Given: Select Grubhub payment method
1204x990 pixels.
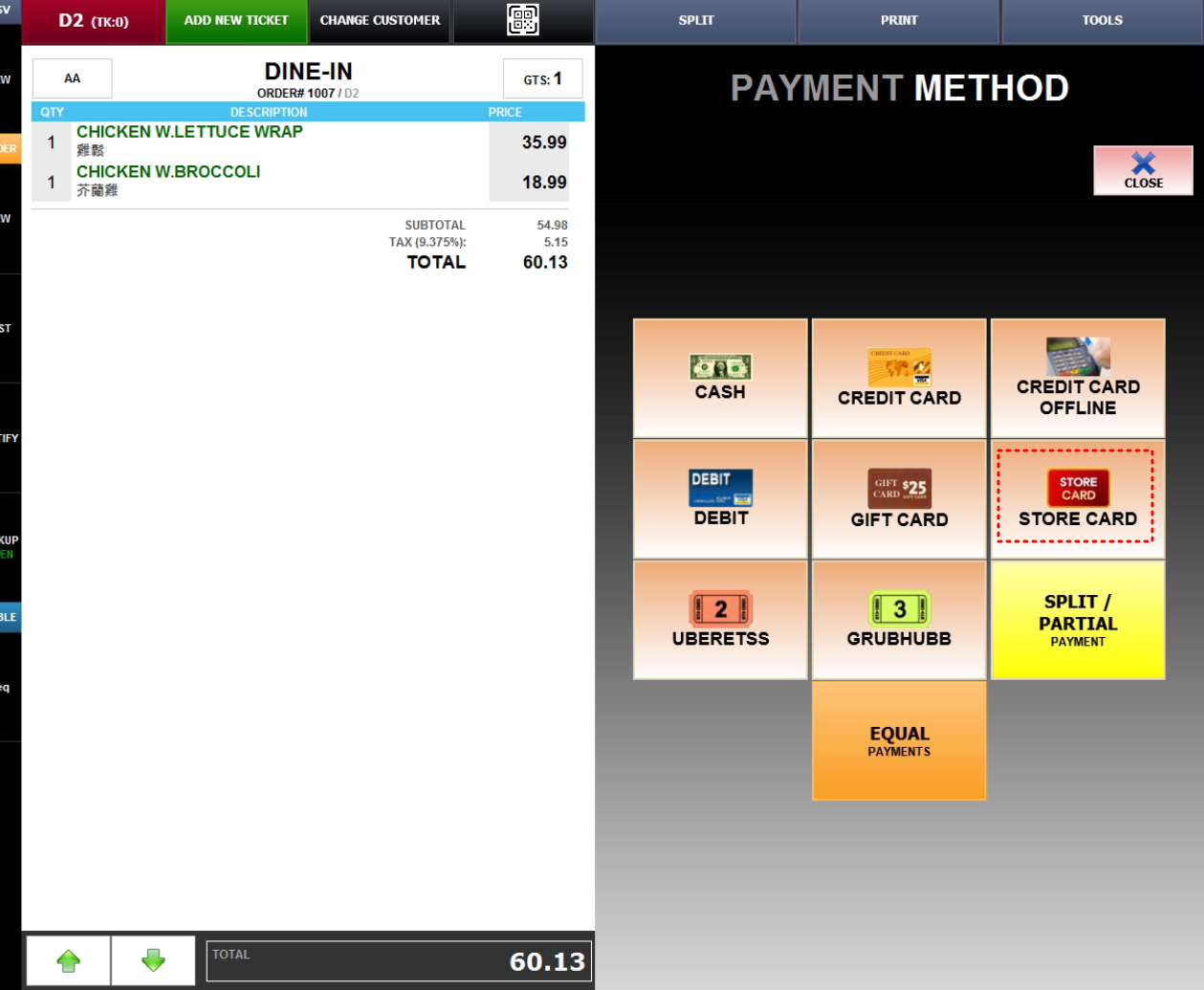Looking at the screenshot, I should 899,620.
